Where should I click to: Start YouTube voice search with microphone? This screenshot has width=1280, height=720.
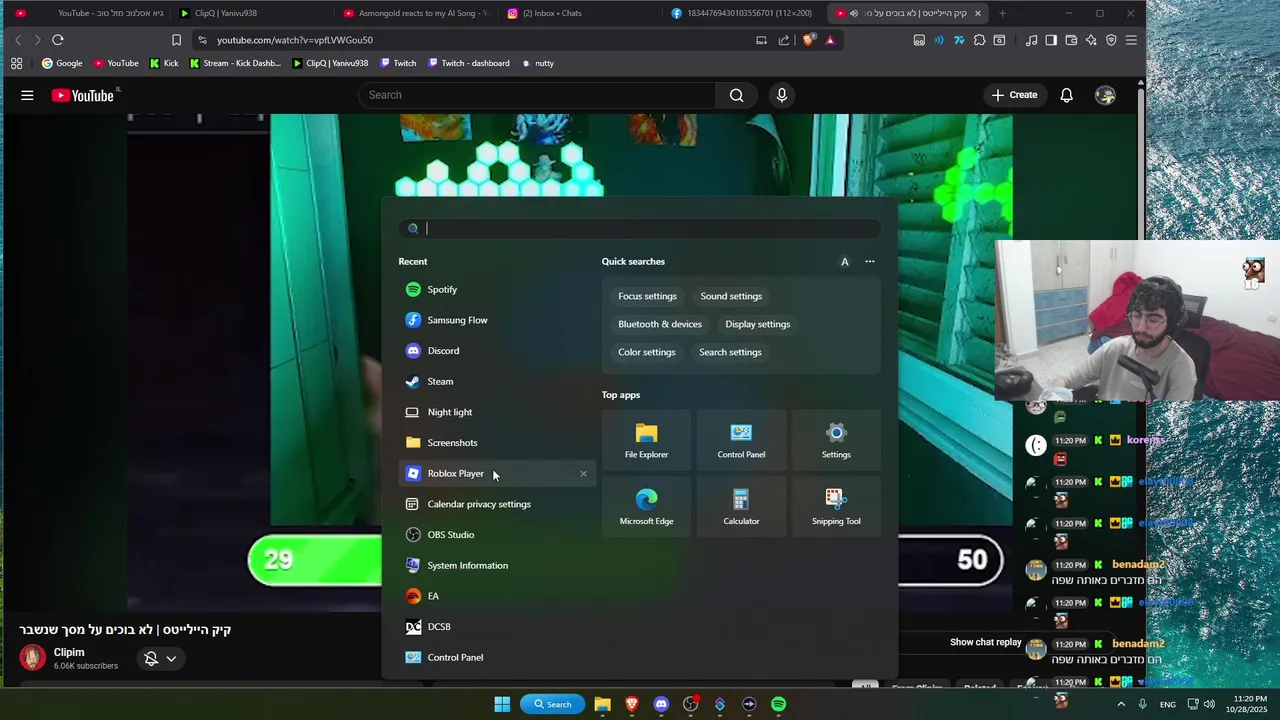click(782, 95)
